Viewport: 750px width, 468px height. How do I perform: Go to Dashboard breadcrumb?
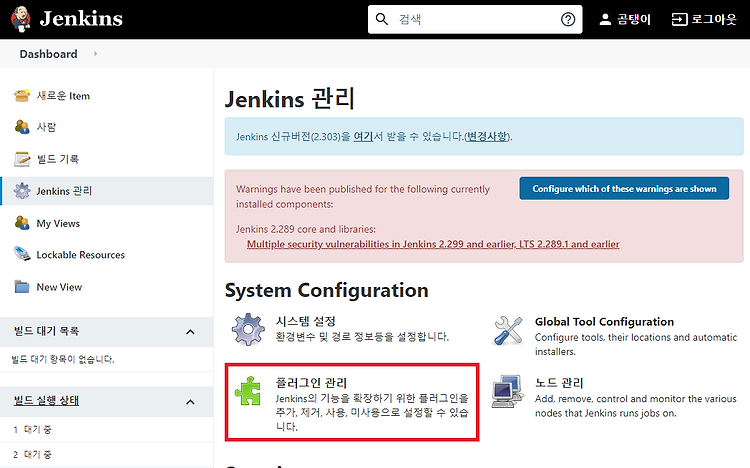point(48,54)
